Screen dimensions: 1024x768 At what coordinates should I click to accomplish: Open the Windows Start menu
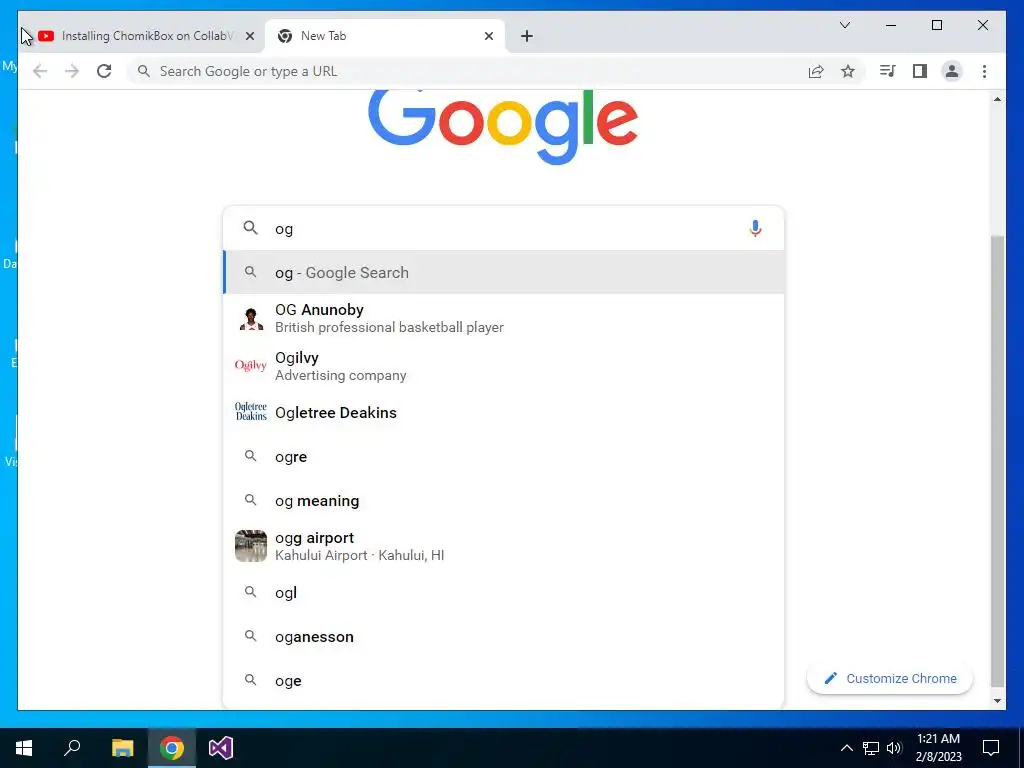pyautogui.click(x=24, y=748)
